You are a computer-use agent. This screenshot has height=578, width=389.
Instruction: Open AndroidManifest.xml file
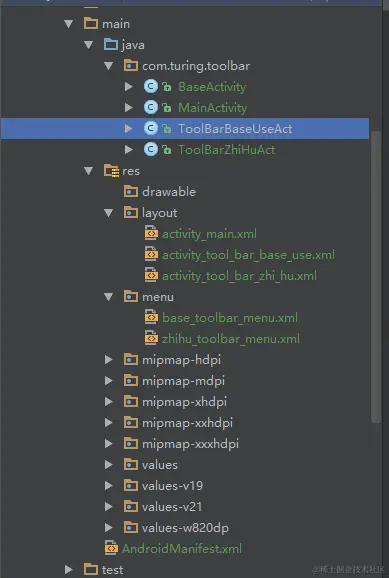182,549
